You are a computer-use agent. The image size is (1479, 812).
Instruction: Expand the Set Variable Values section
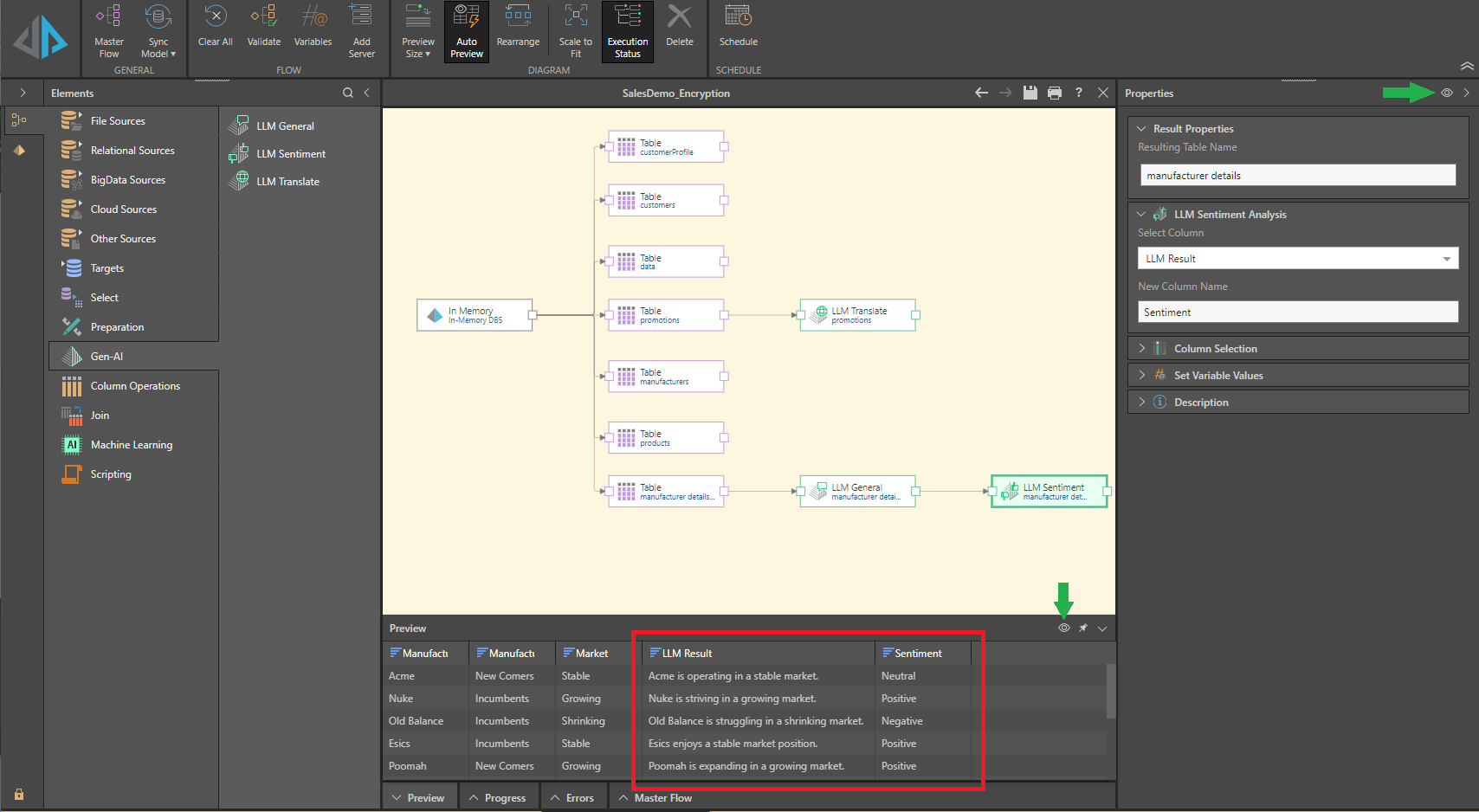click(1217, 376)
